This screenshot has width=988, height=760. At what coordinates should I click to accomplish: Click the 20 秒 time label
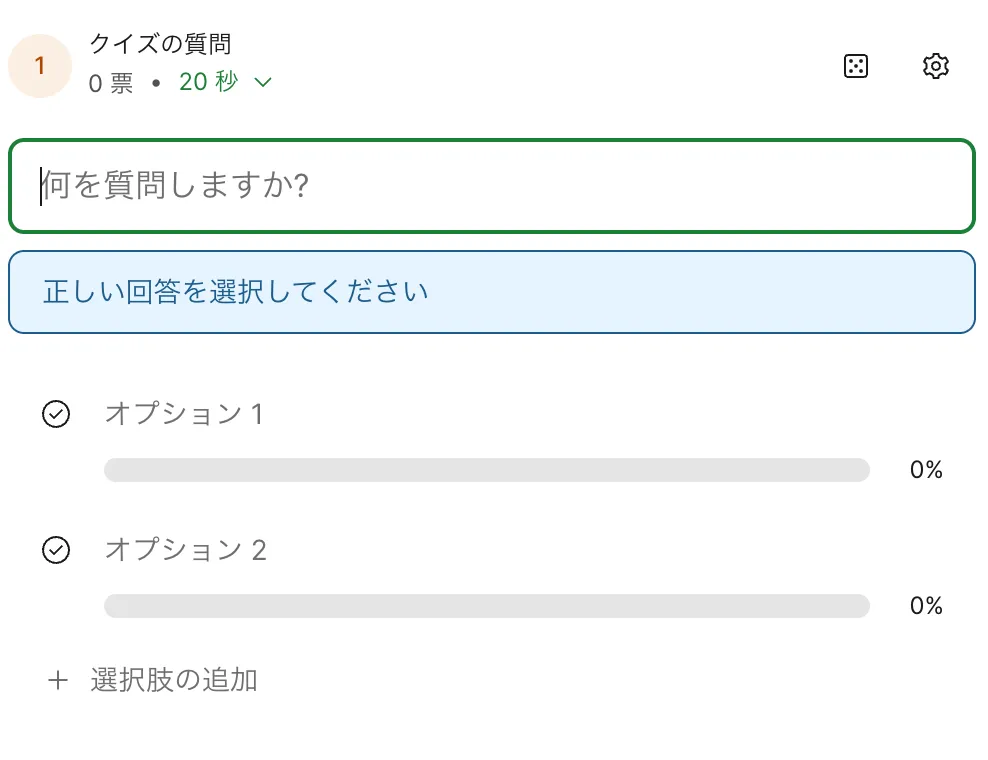click(x=208, y=82)
